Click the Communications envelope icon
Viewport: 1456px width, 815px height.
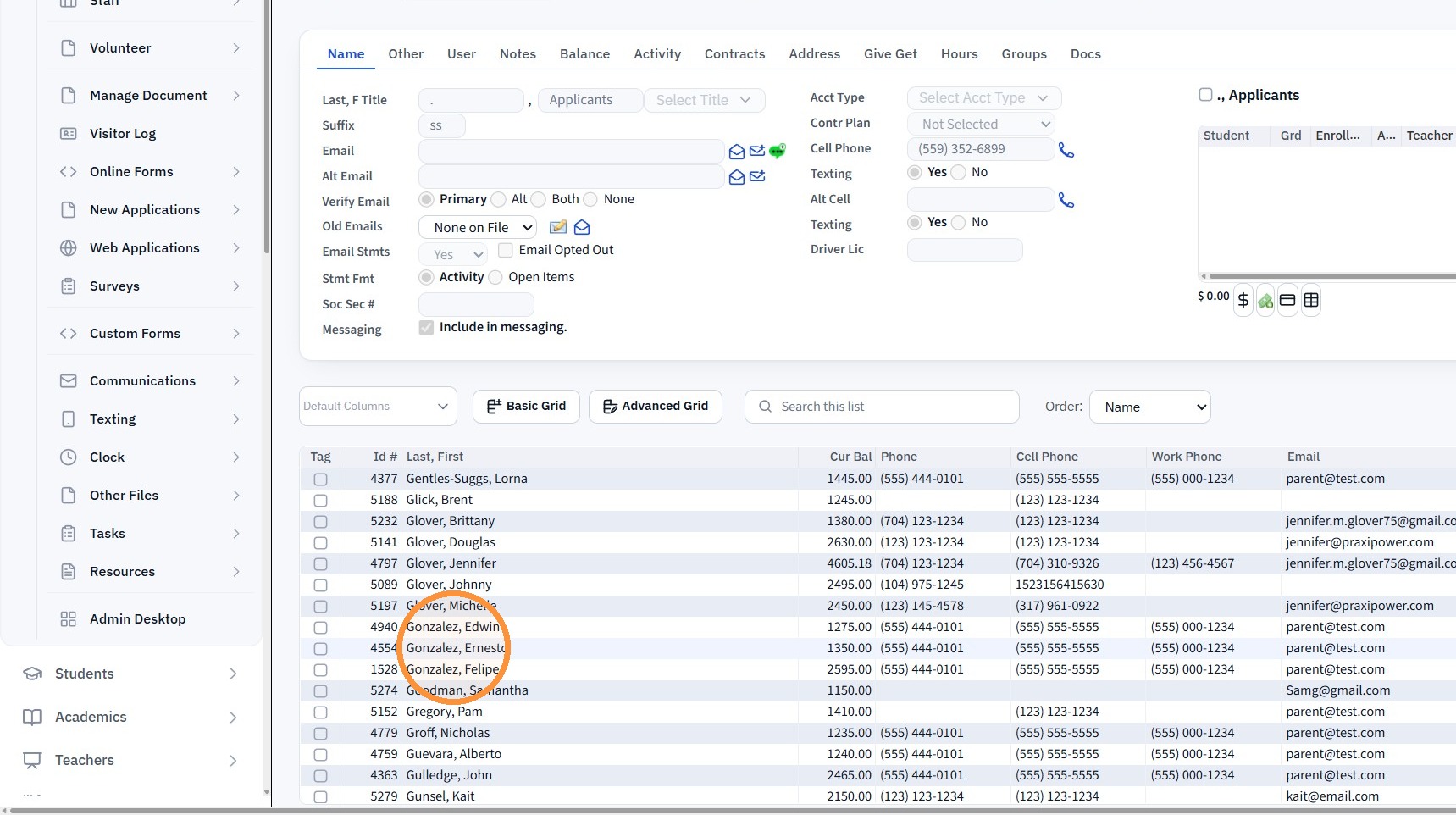click(x=69, y=380)
